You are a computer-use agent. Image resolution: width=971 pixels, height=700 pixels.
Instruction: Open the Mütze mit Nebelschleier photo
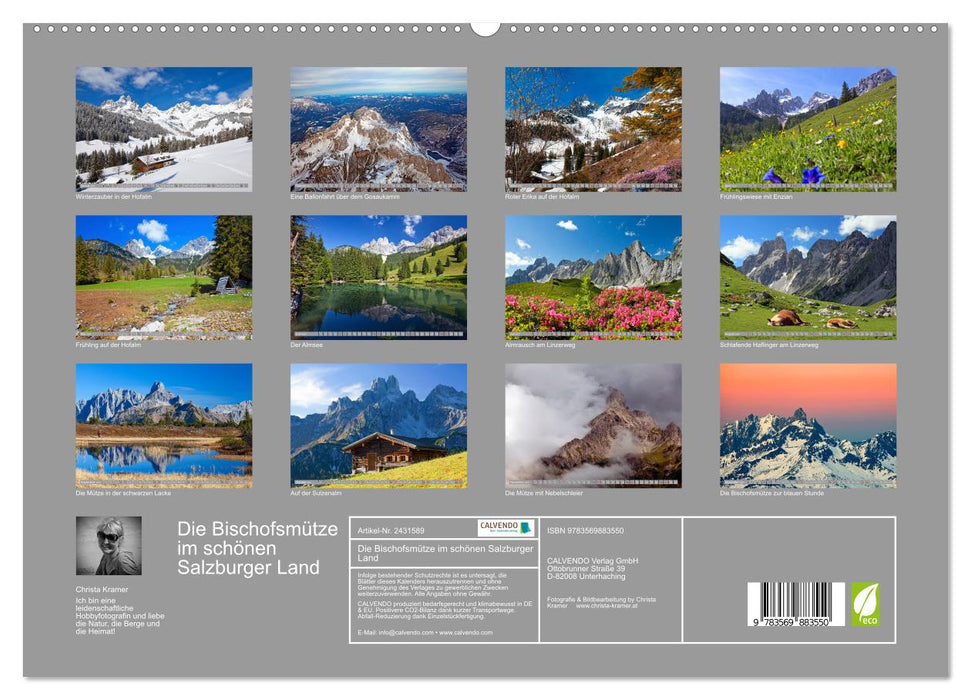pos(593,426)
